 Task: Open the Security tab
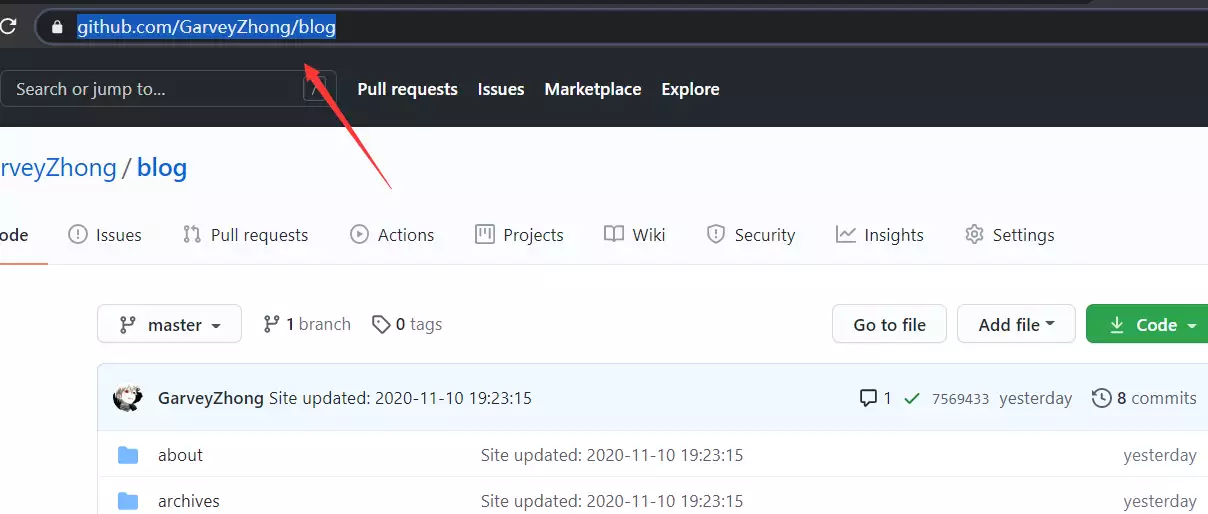click(750, 235)
